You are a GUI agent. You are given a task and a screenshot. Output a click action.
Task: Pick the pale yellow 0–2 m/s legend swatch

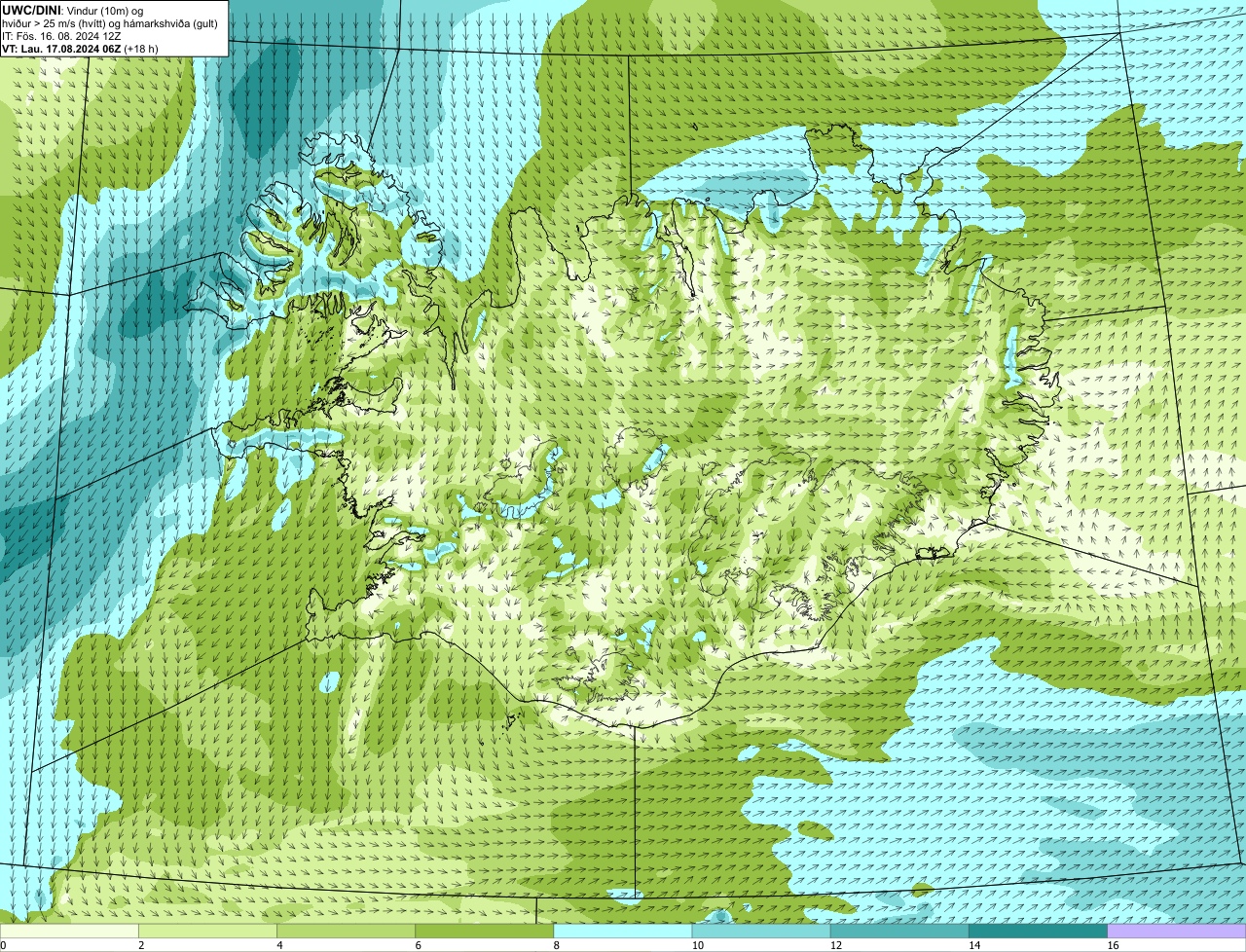click(69, 932)
